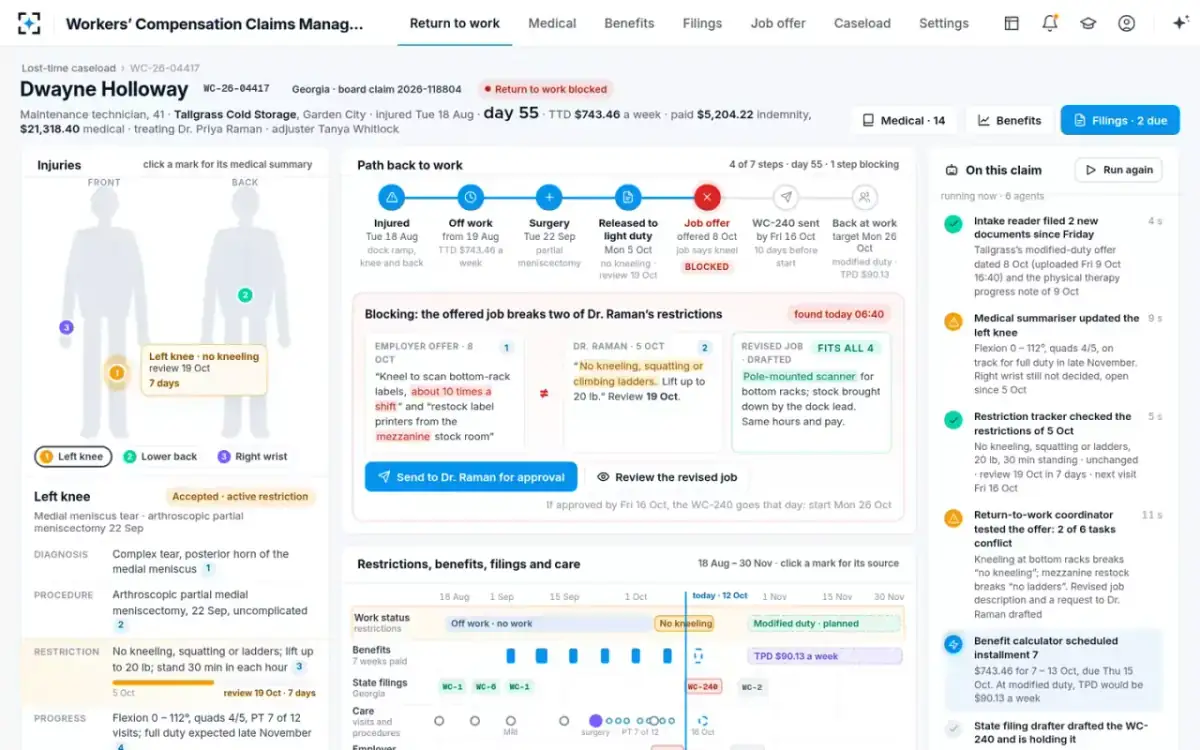Open the layout panel icon
1200x750 pixels.
point(1011,23)
